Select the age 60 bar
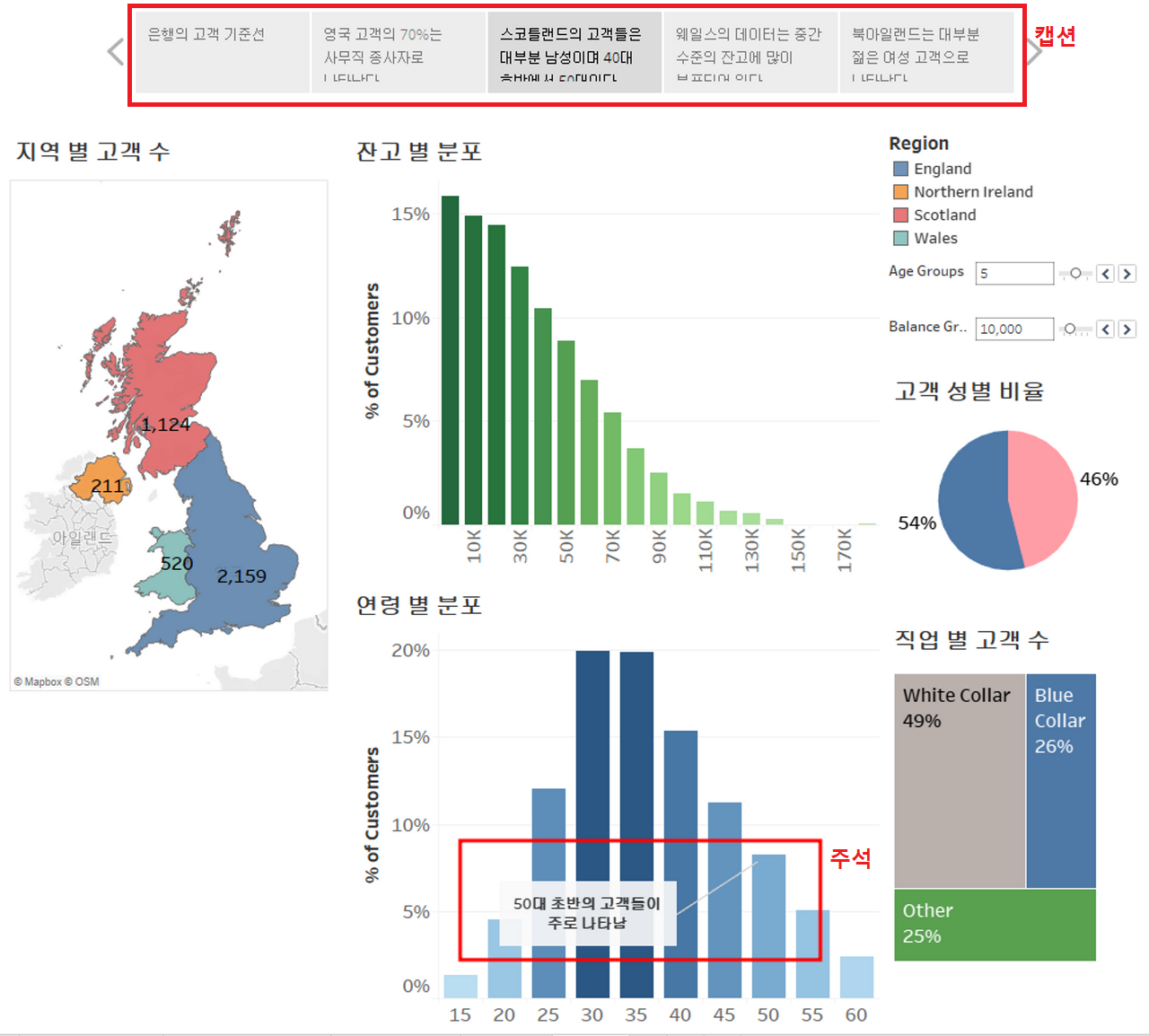This screenshot has width=1149, height=1036. coord(856,977)
